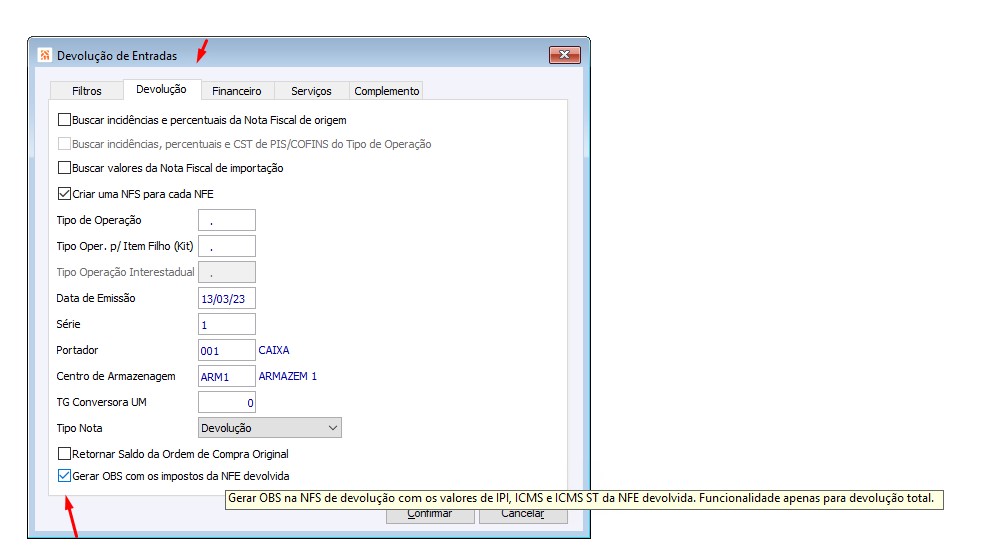Click the Tipo Oper. p/ Item Filho (Kit) label
Image resolution: width=987 pixels, height=553 pixels.
pos(125,245)
